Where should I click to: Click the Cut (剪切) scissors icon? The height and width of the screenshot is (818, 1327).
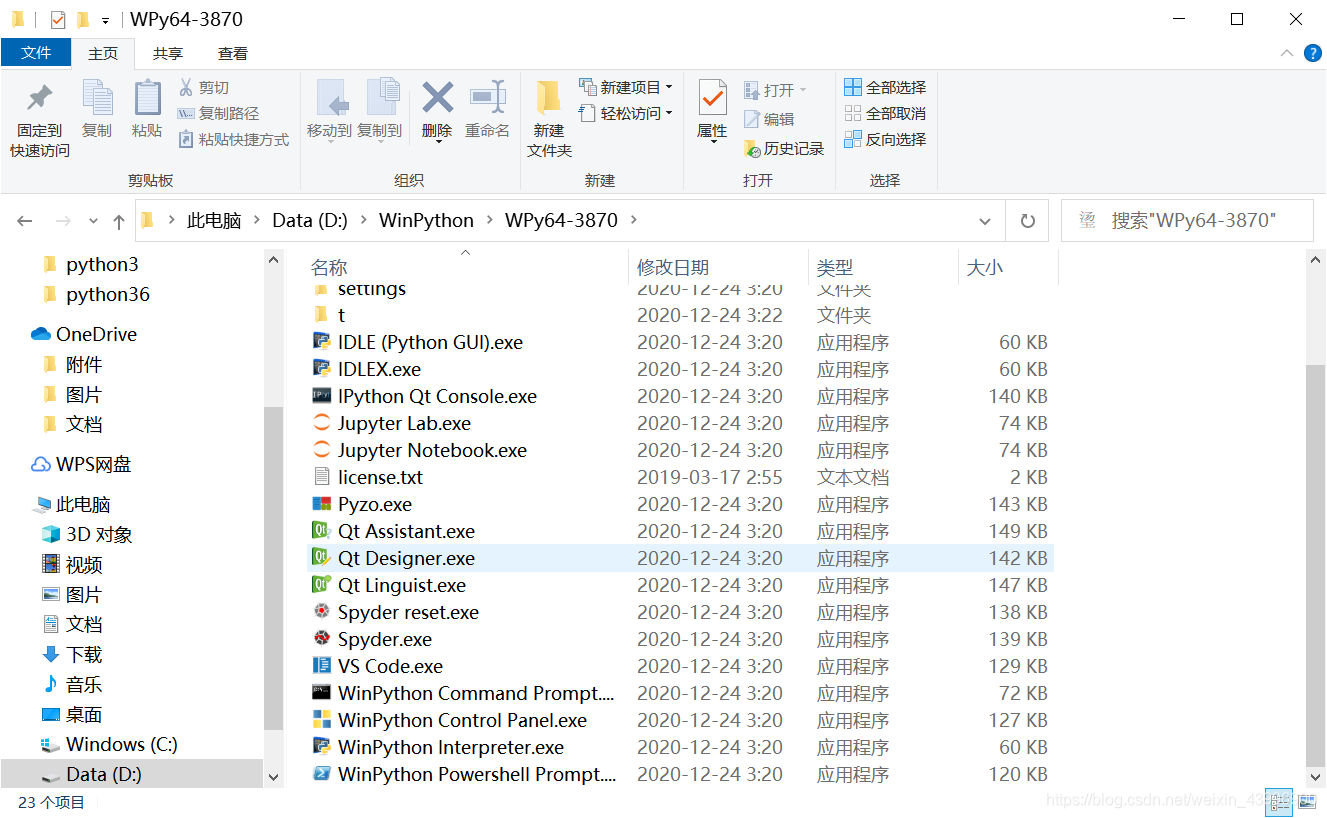click(x=186, y=88)
